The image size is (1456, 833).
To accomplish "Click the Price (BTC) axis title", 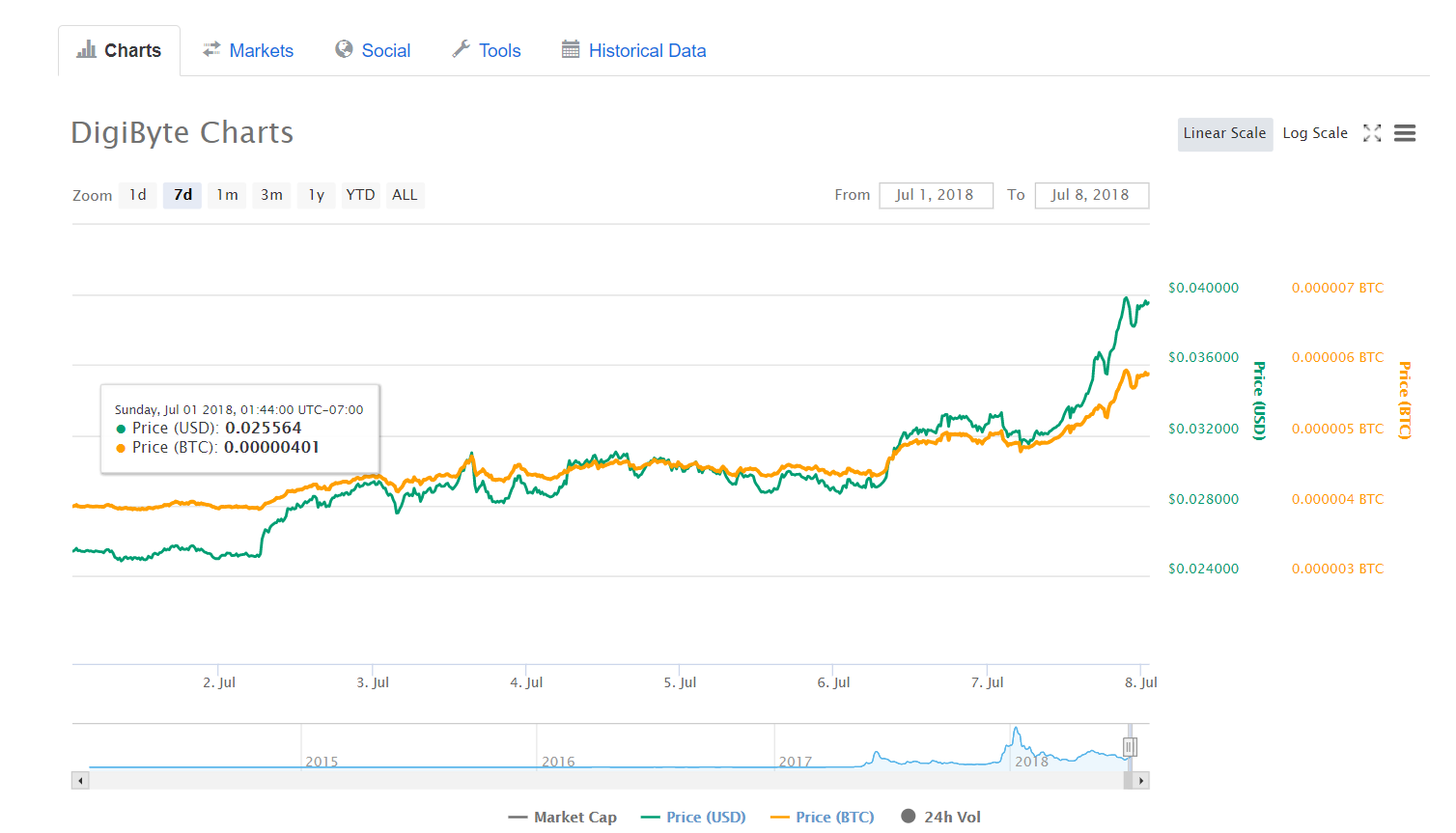I will [x=1405, y=401].
